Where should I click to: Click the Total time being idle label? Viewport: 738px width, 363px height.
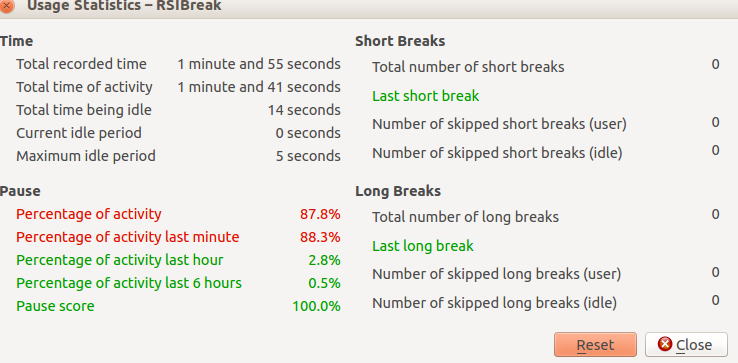(84, 110)
